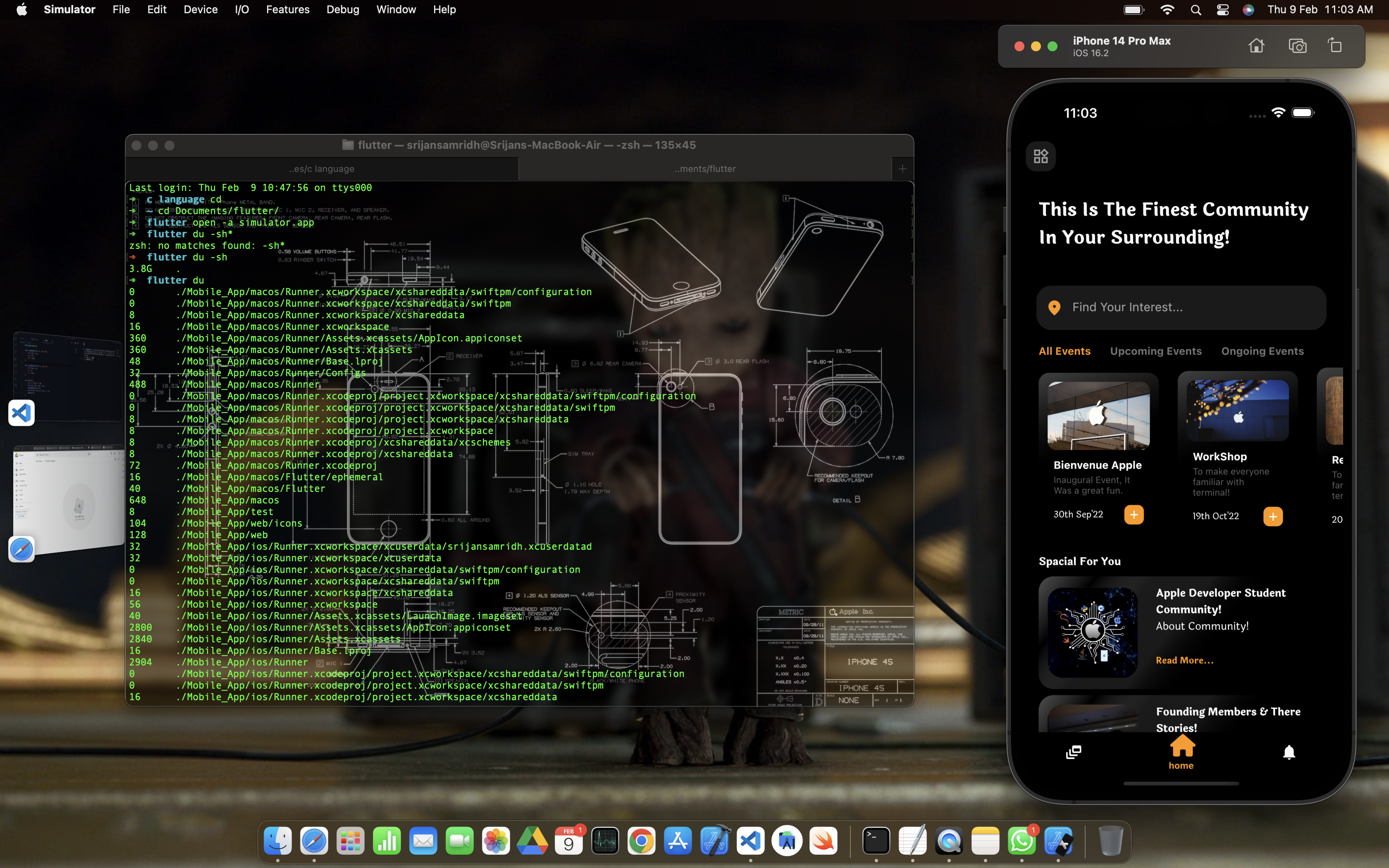Open Activity Monitor in the Dock
This screenshot has width=1389, height=868.
click(x=605, y=842)
